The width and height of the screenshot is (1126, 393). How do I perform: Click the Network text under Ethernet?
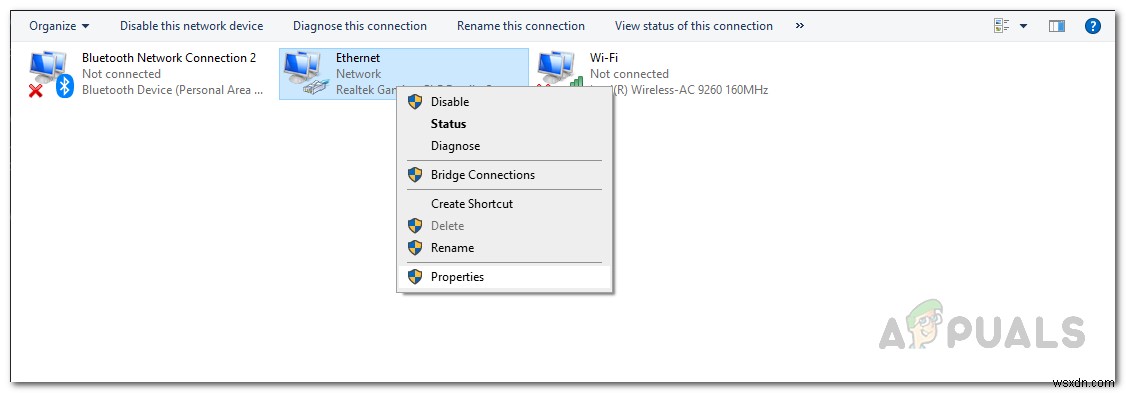click(x=358, y=74)
